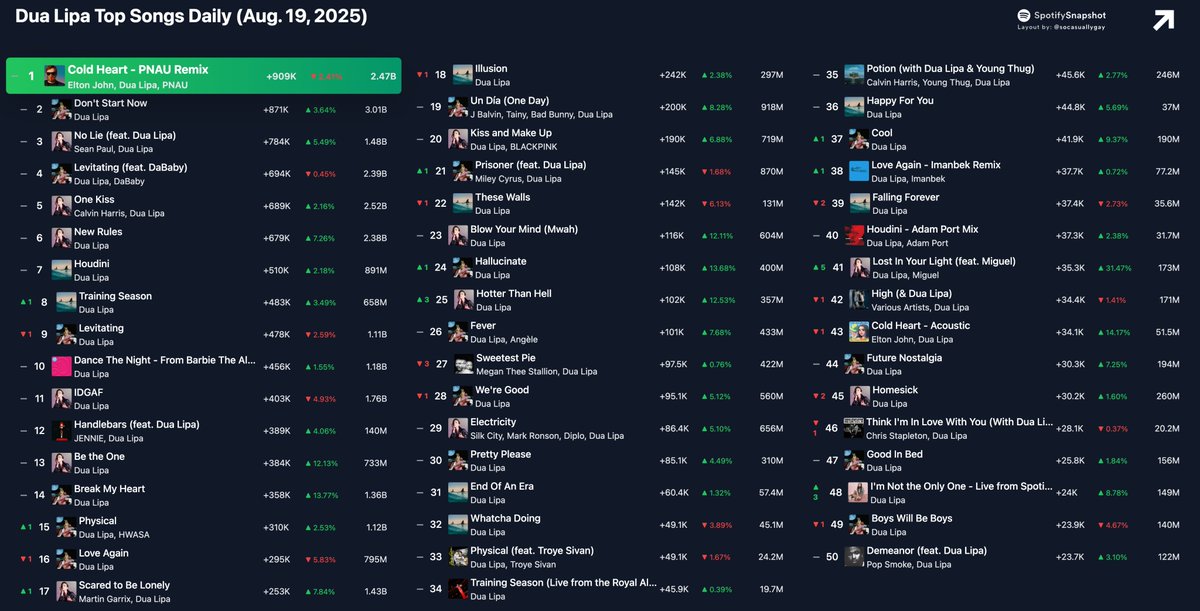Viewport: 1200px width, 611px height.
Task: Click the 13.77% change for Break My Heart
Action: (321, 495)
